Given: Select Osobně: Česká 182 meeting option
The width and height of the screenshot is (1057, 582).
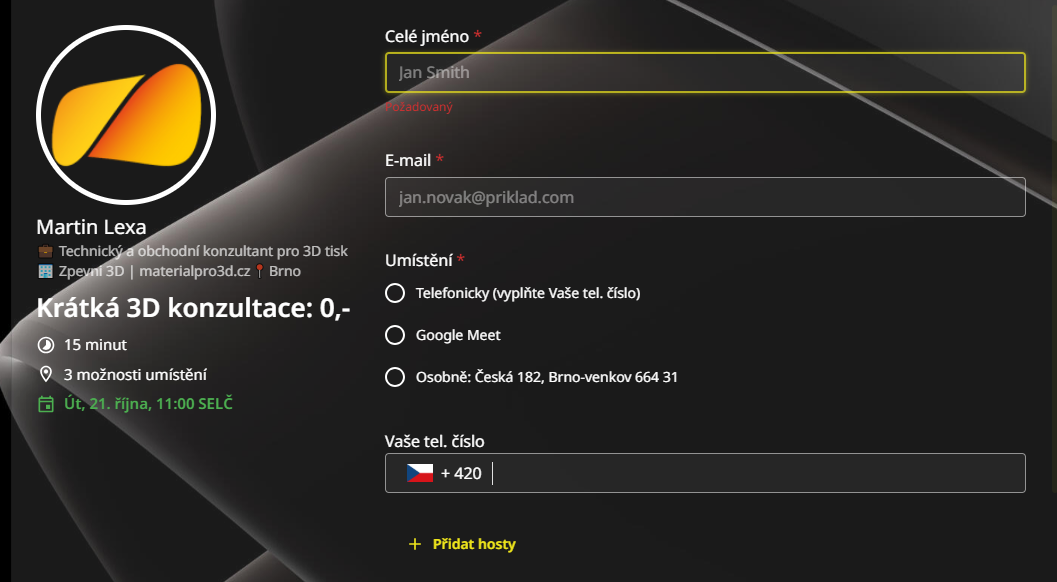Looking at the screenshot, I should (x=395, y=377).
